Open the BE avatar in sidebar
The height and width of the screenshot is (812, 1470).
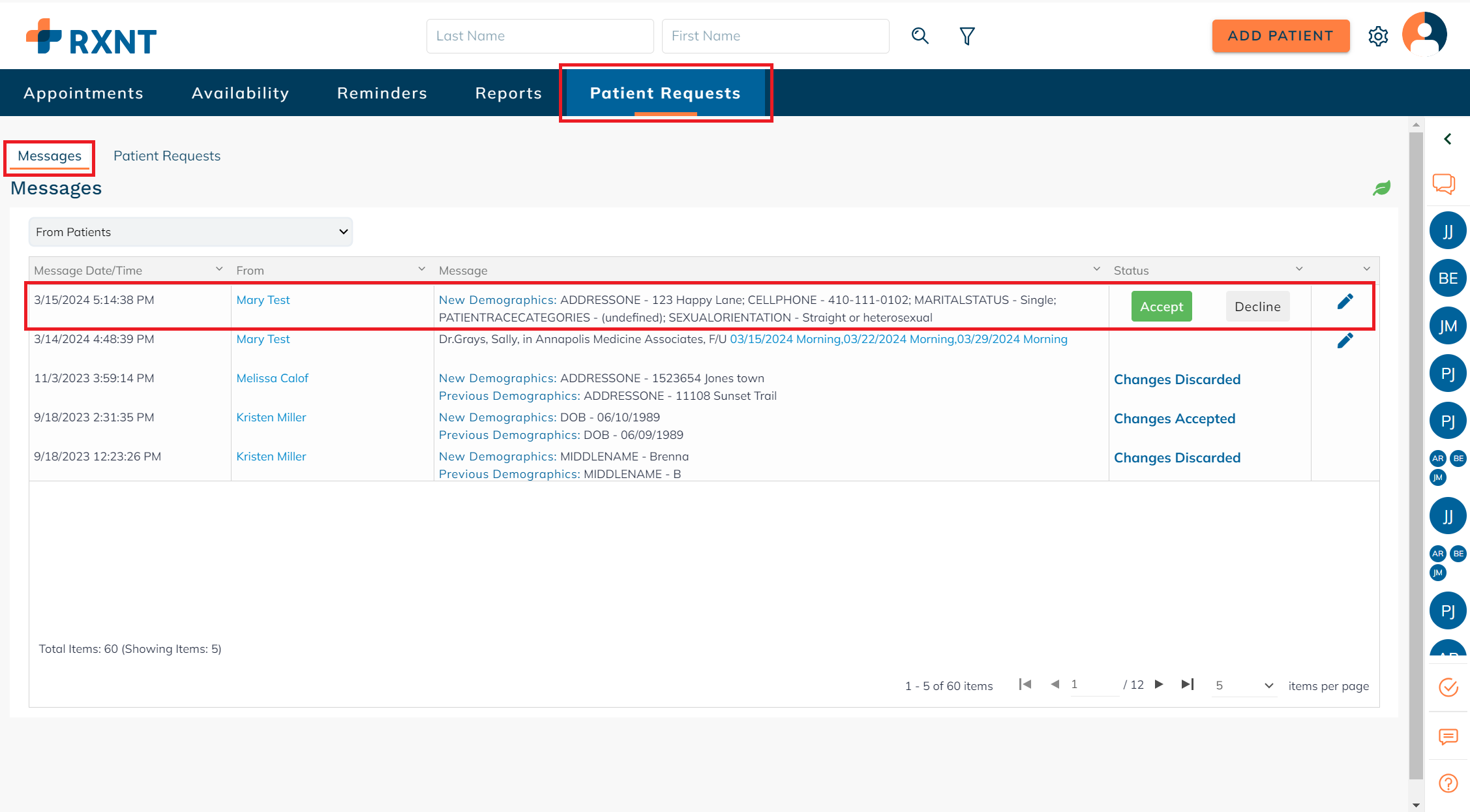(x=1448, y=278)
